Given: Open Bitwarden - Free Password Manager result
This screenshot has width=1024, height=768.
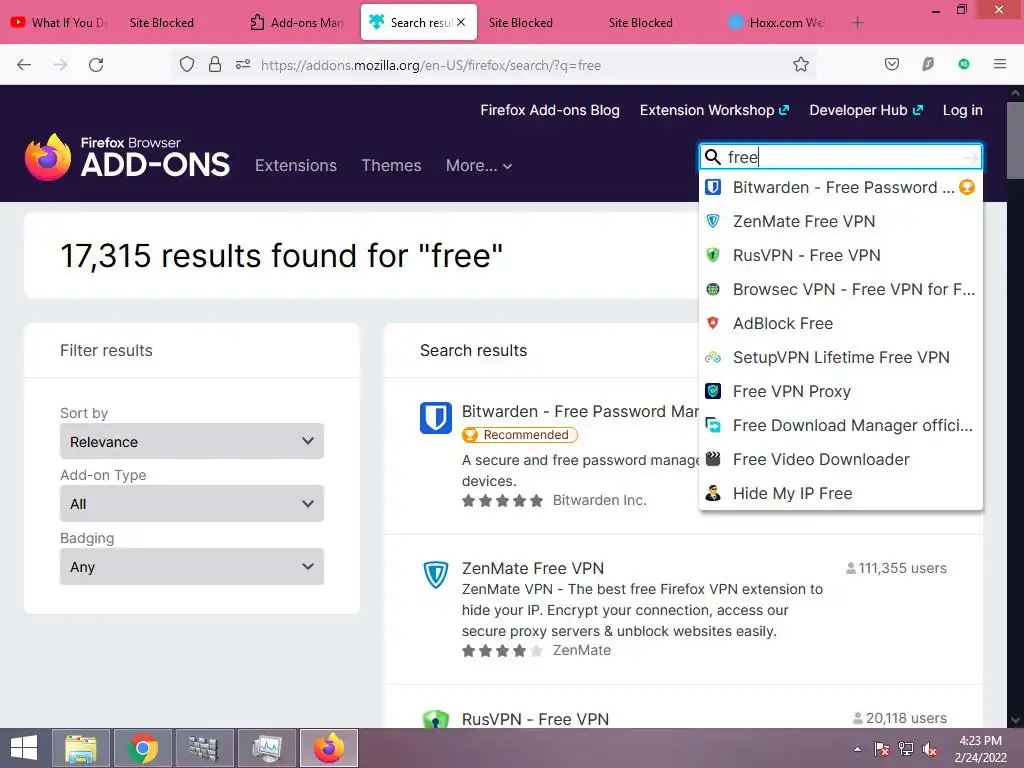Looking at the screenshot, I should click(x=580, y=411).
